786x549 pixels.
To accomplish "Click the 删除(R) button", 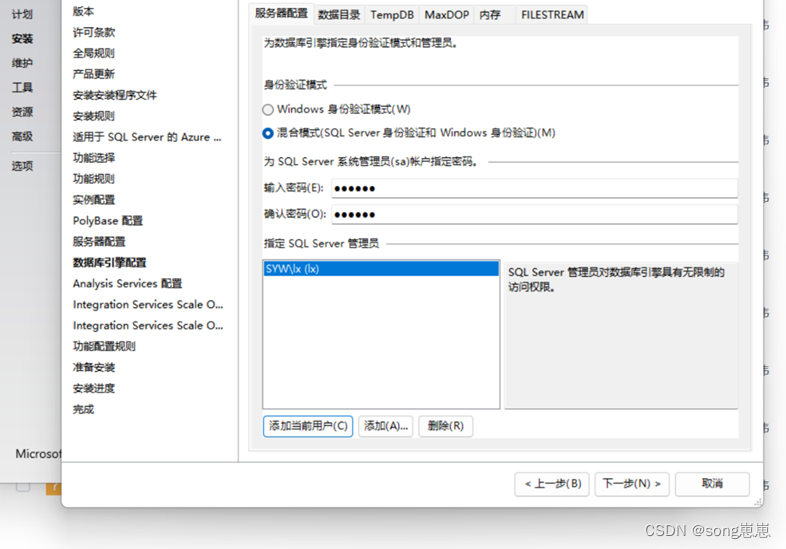I will pyautogui.click(x=446, y=426).
